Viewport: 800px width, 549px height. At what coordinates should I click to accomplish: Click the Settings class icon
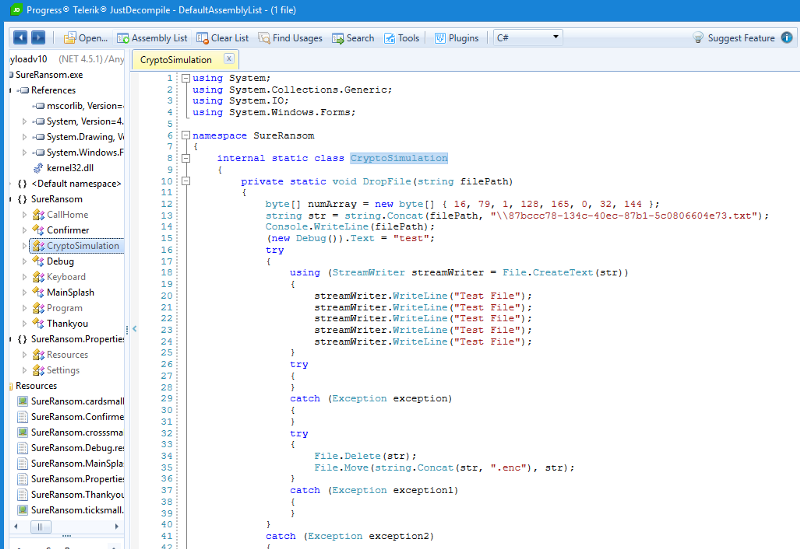tap(38, 370)
